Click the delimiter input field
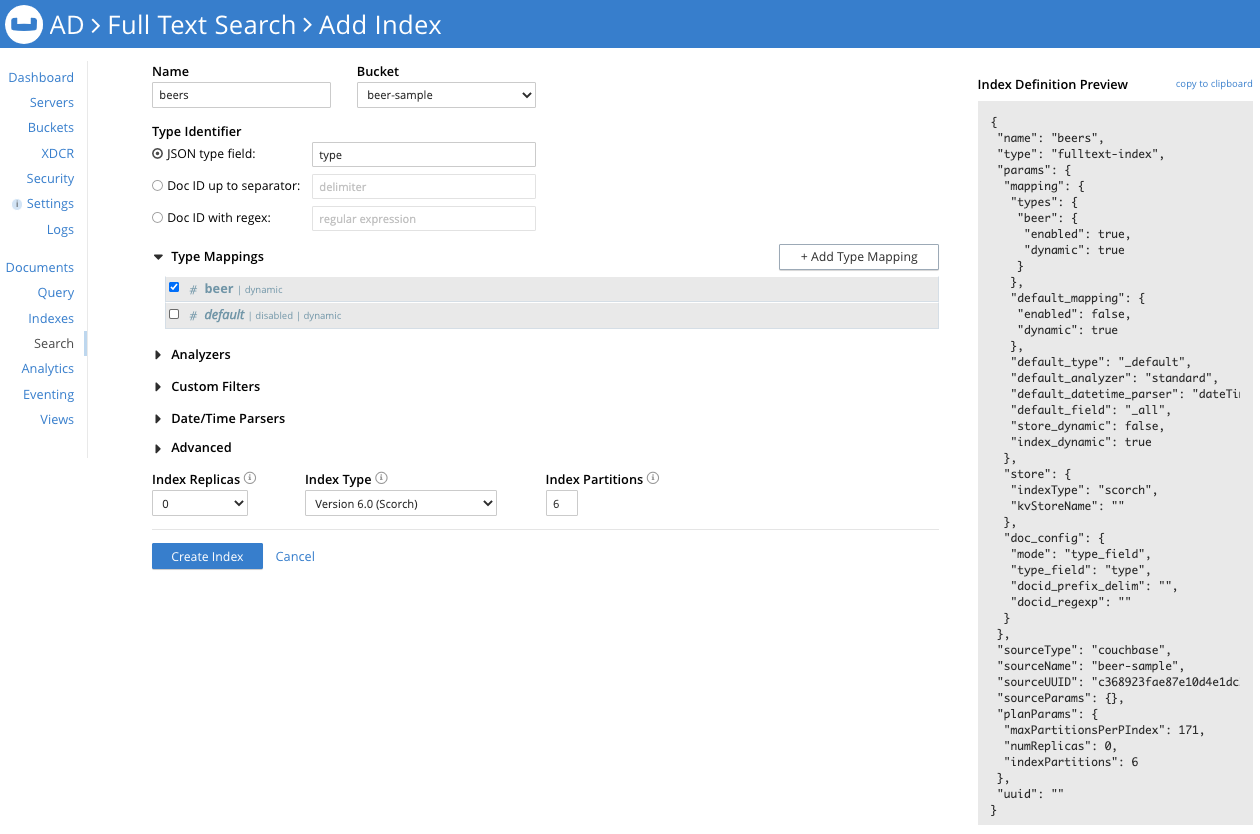1260x834 pixels. pyautogui.click(x=424, y=186)
